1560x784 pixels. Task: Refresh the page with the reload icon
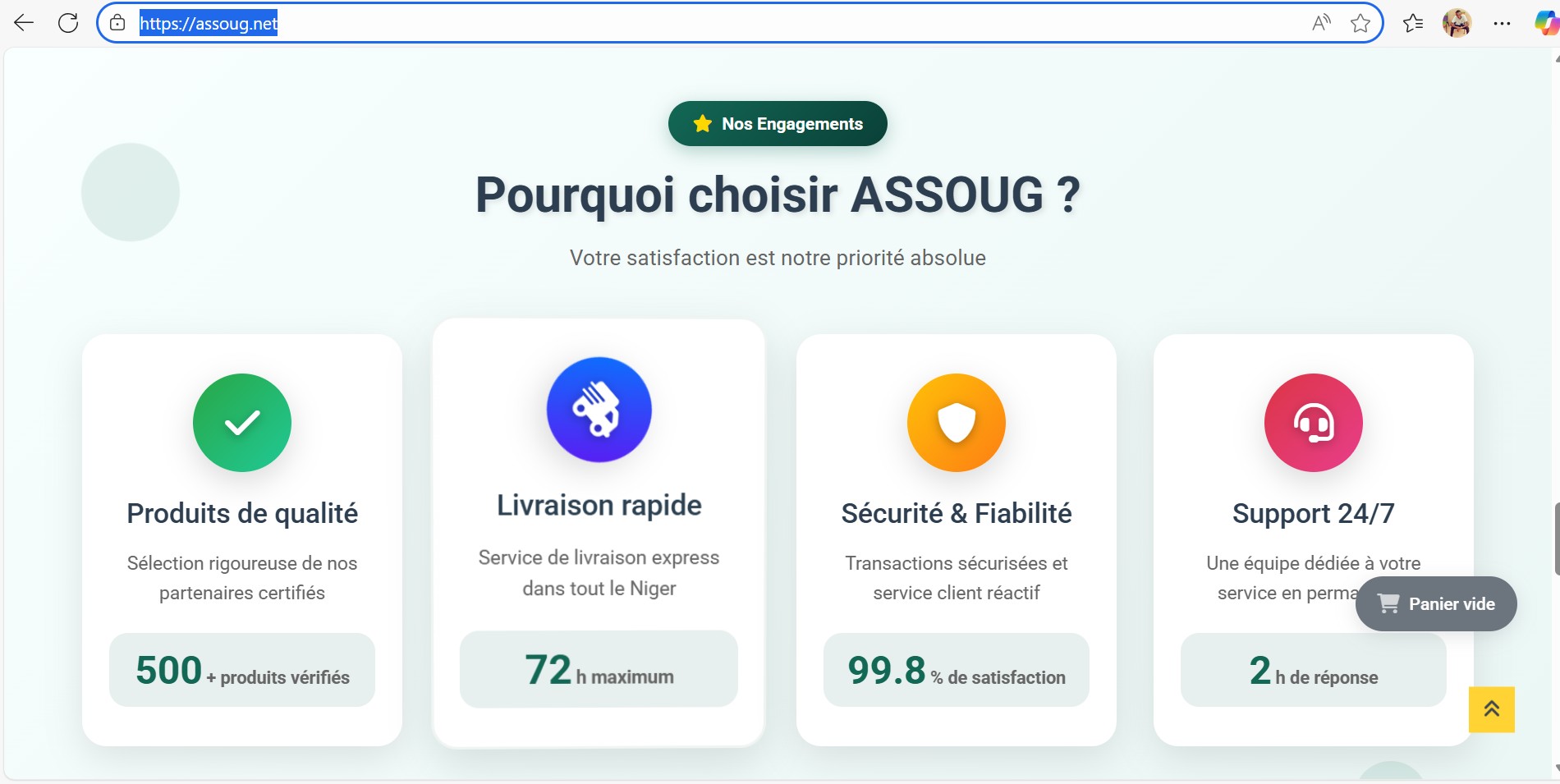67,23
